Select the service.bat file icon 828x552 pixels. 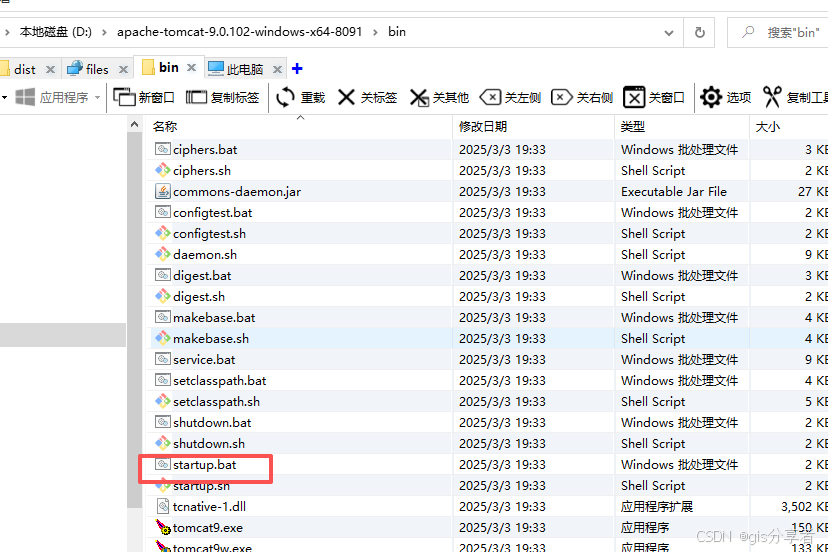[163, 359]
